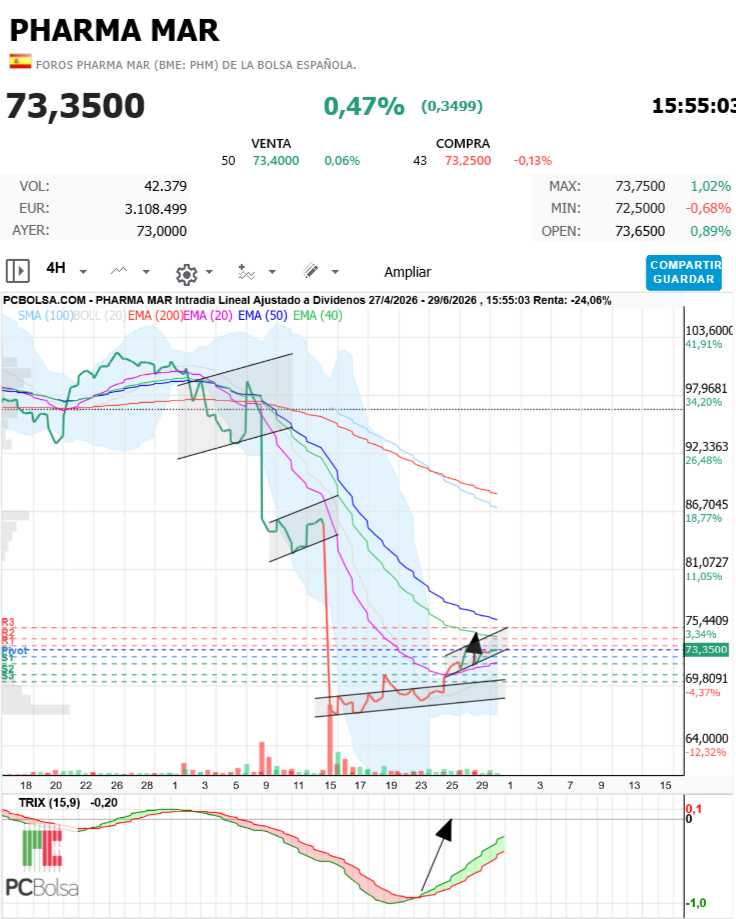Click the current price 73,3500

coord(76,106)
